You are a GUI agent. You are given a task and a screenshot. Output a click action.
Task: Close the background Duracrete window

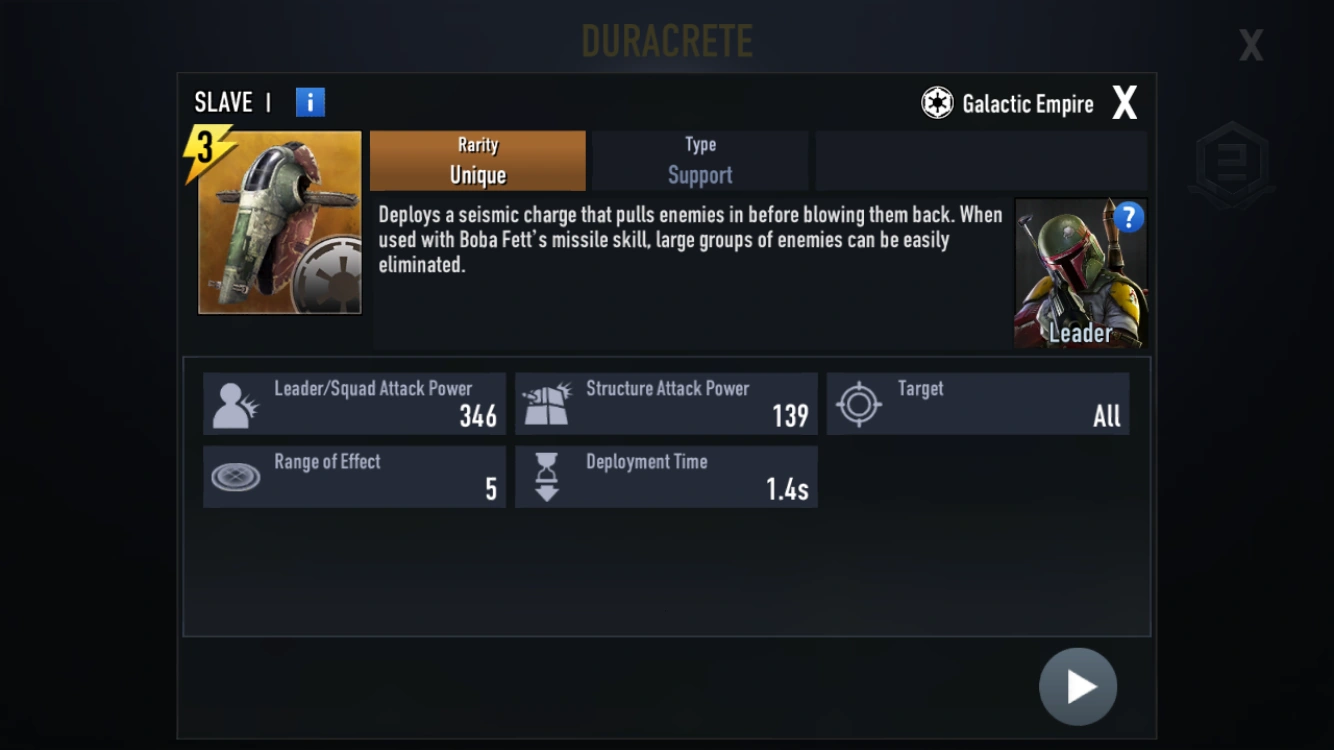click(1251, 45)
